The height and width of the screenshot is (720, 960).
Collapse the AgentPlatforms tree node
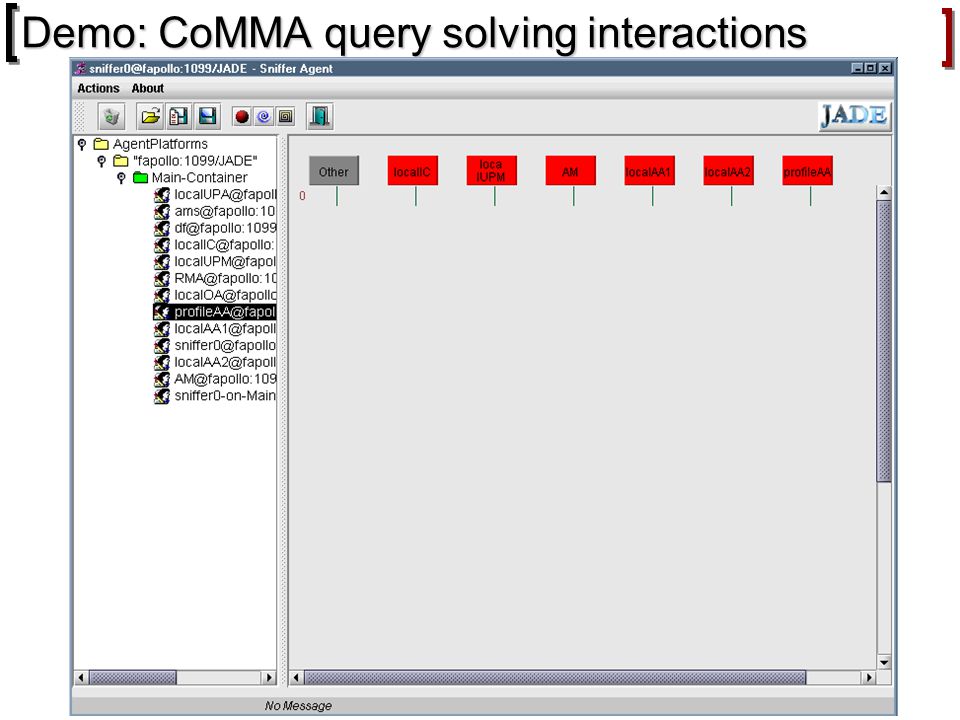click(82, 144)
